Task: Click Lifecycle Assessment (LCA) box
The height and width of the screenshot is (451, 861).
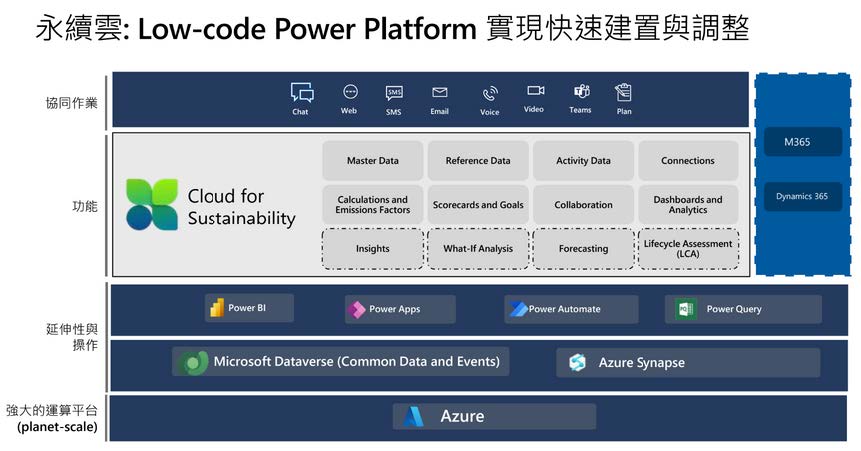Action: pos(688,249)
